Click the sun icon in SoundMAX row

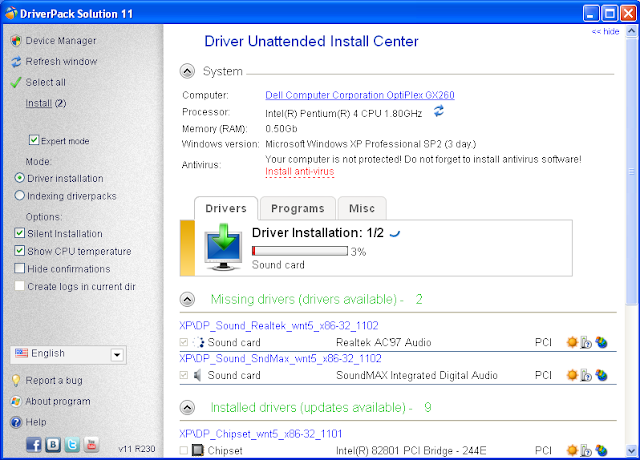[x=572, y=375]
